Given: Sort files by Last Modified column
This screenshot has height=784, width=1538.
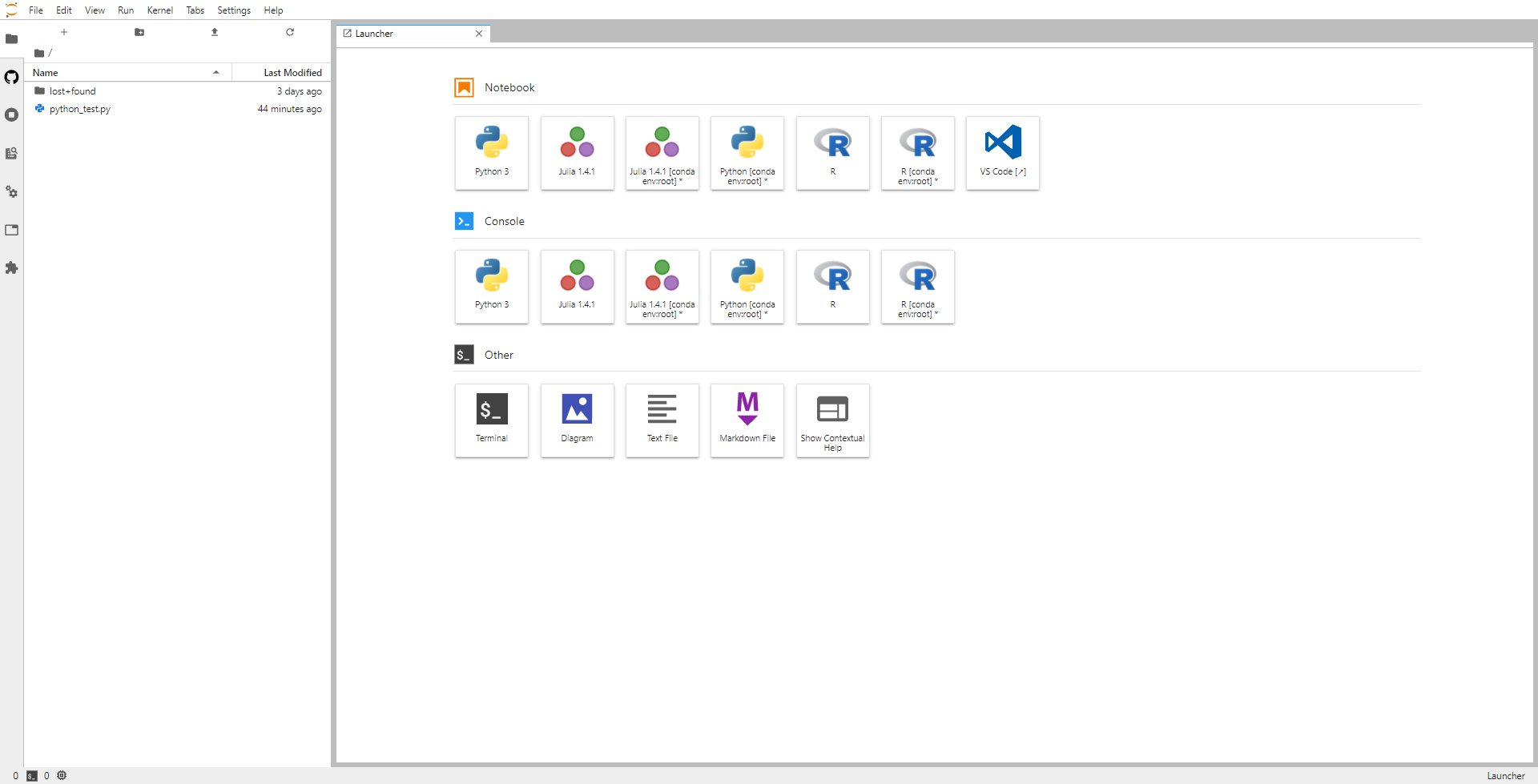Looking at the screenshot, I should click(281, 72).
